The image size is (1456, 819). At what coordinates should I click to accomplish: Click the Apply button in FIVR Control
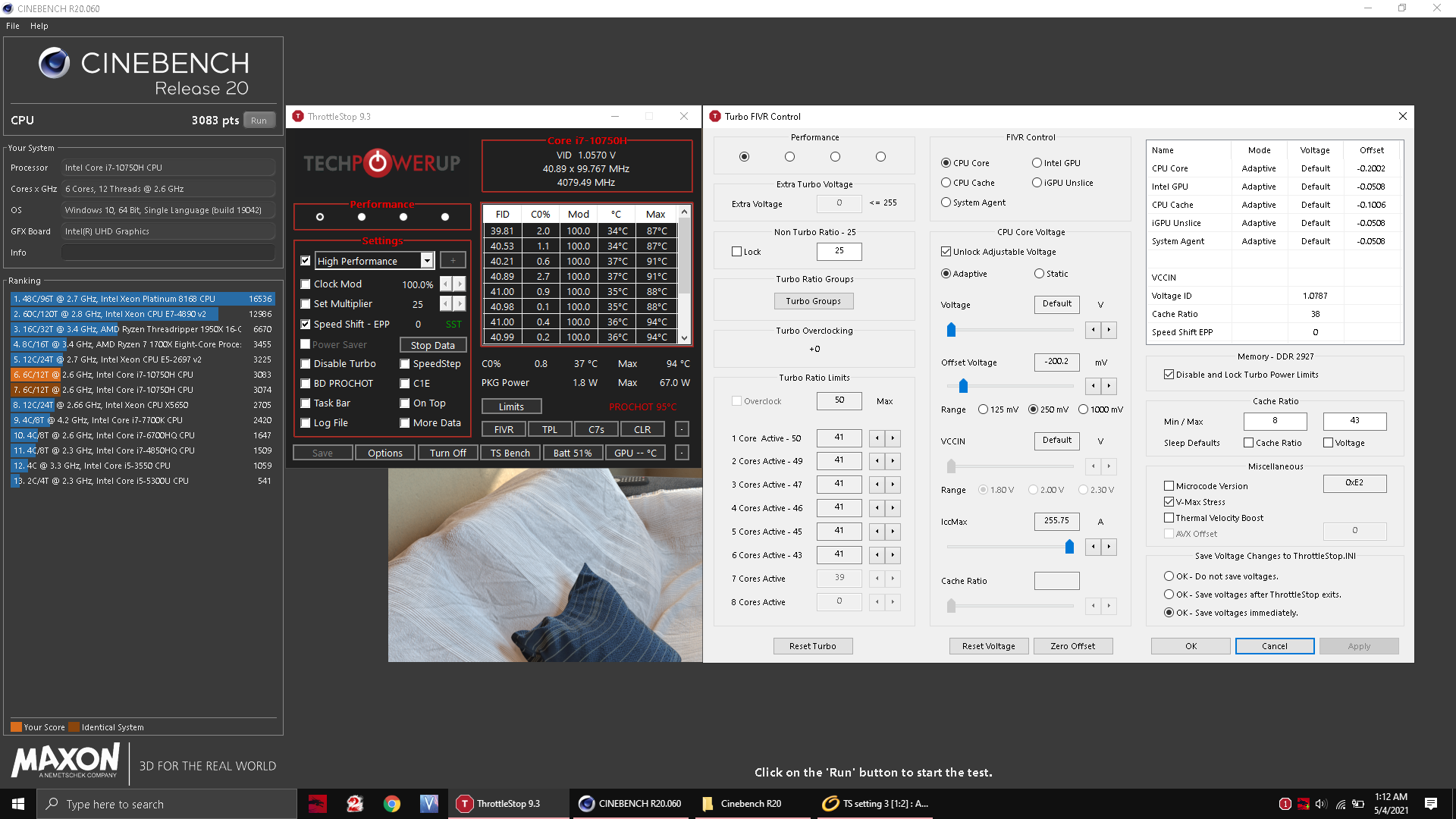pos(1359,646)
